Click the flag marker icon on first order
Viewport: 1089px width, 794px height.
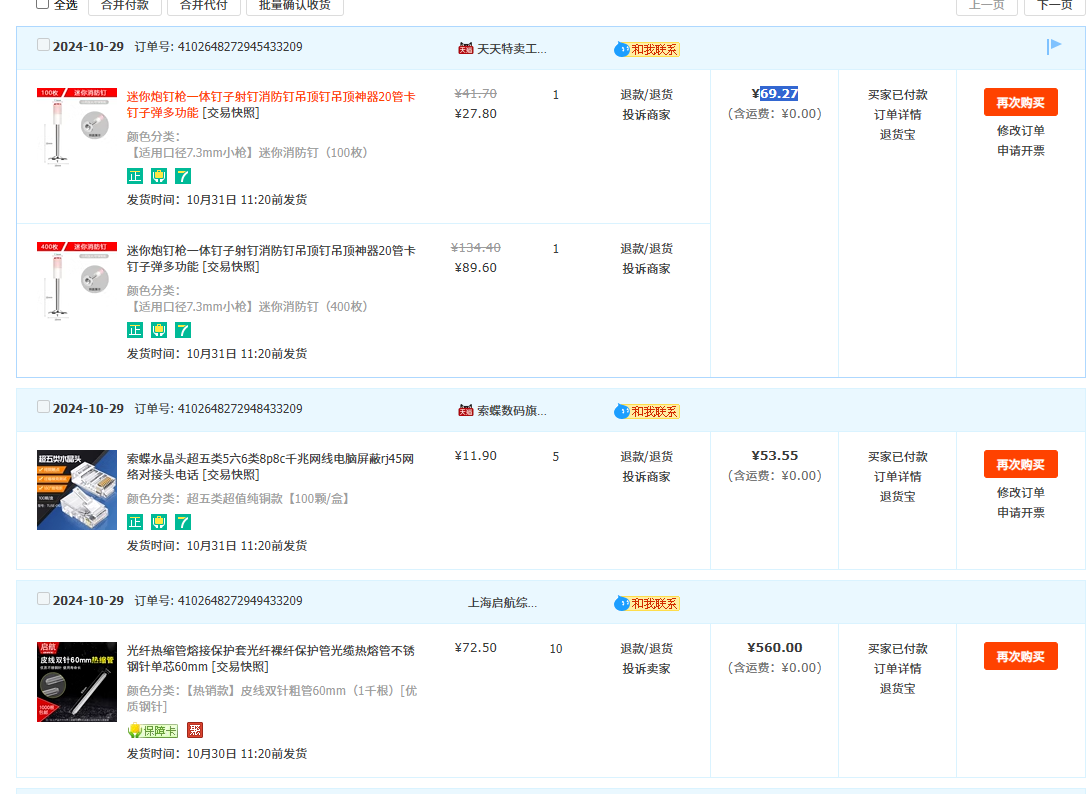pos(1054,46)
